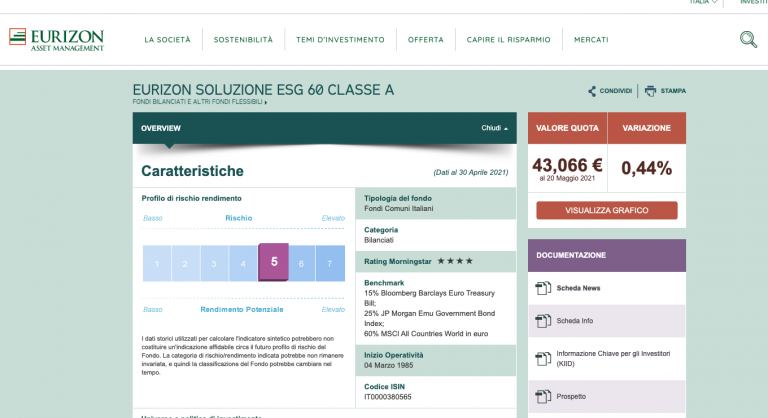Screen dimensions: 768x418
Task: Click the Condividi link text
Action: (x=616, y=91)
